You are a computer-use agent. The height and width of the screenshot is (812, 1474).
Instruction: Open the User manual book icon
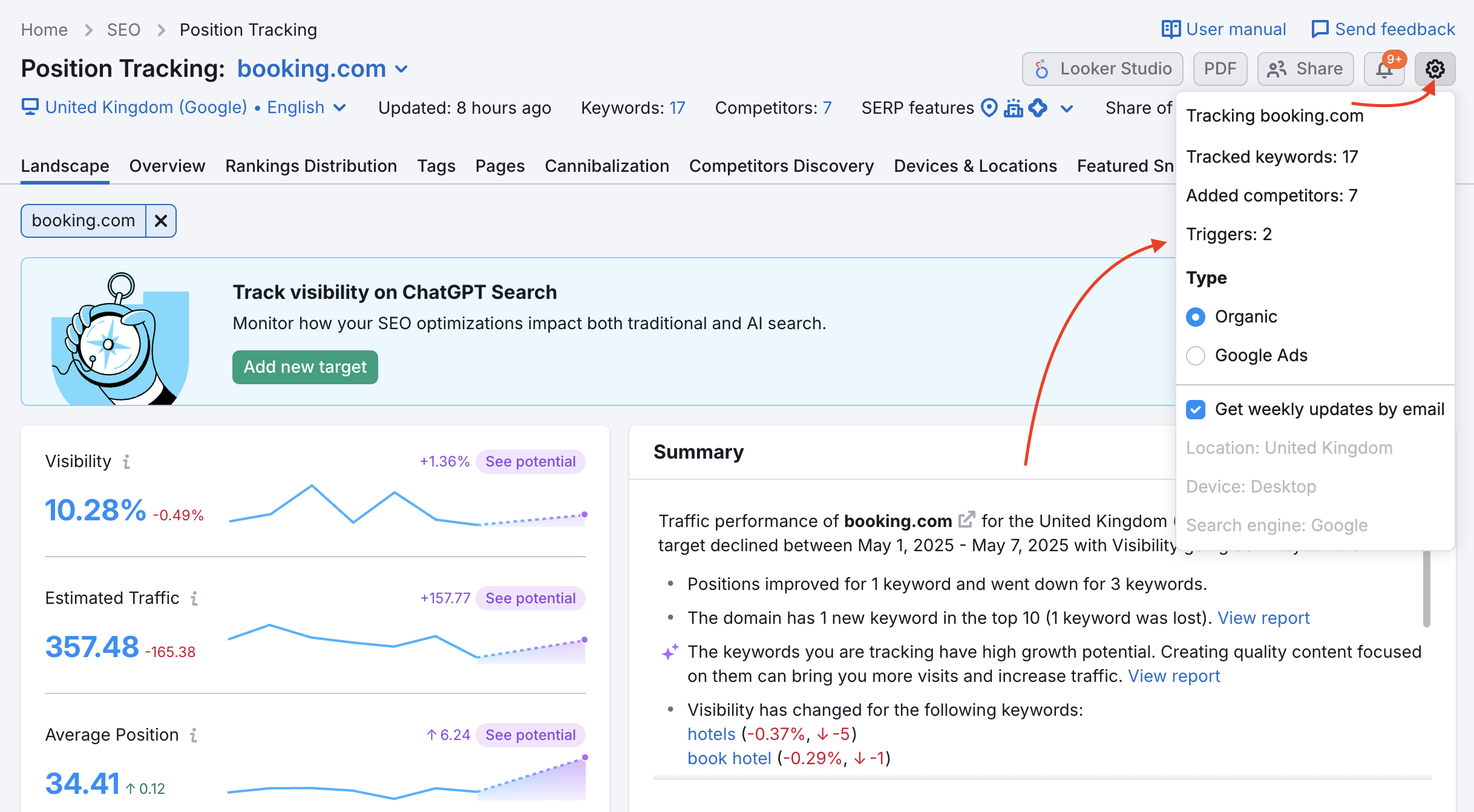(1171, 29)
